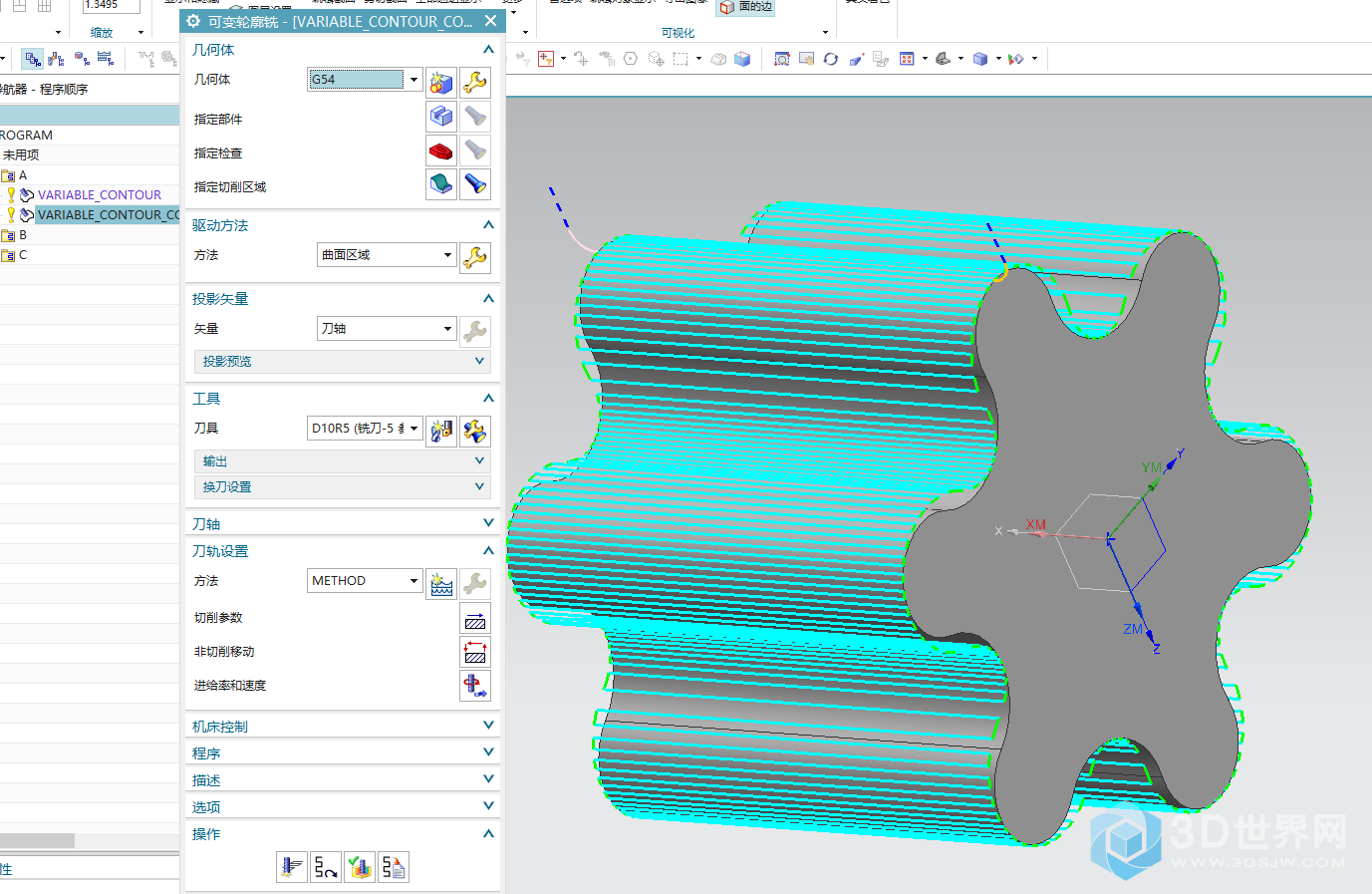
Task: Toggle the 面的边 (face edges) option
Action: [746, 7]
